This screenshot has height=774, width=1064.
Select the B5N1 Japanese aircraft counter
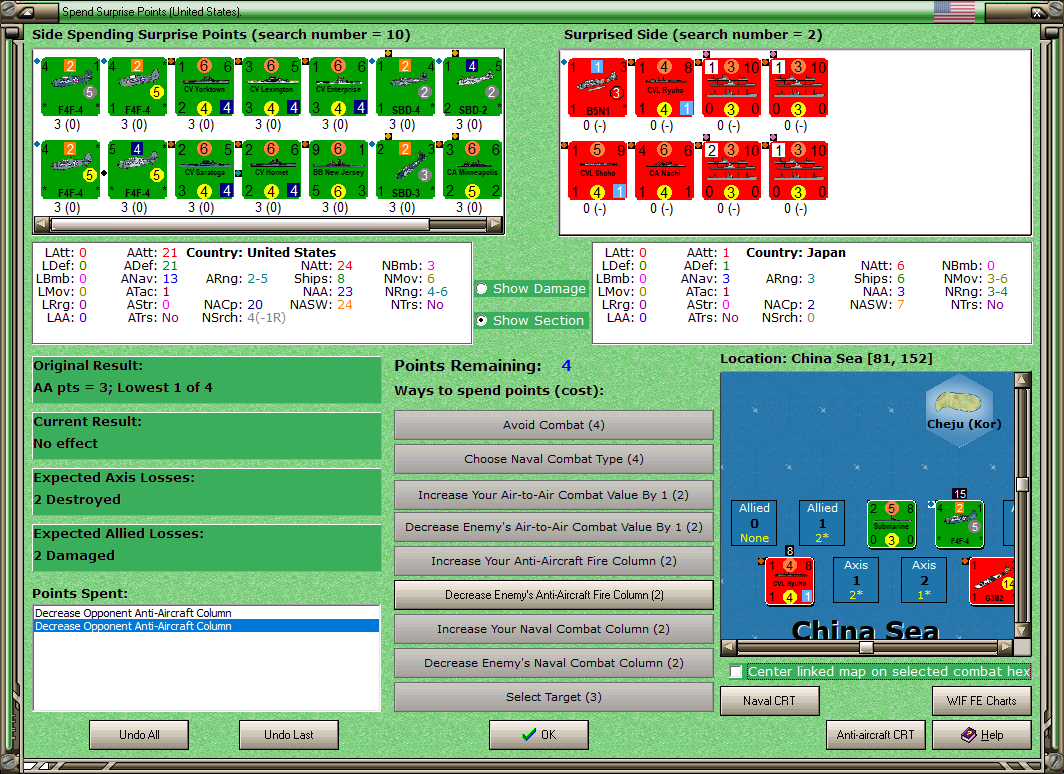click(x=597, y=88)
